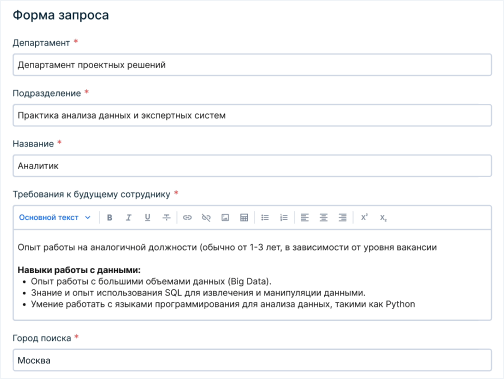Screen dimensions: 504x379
Task: Apply italic formatting to the text
Action: [x=128, y=218]
